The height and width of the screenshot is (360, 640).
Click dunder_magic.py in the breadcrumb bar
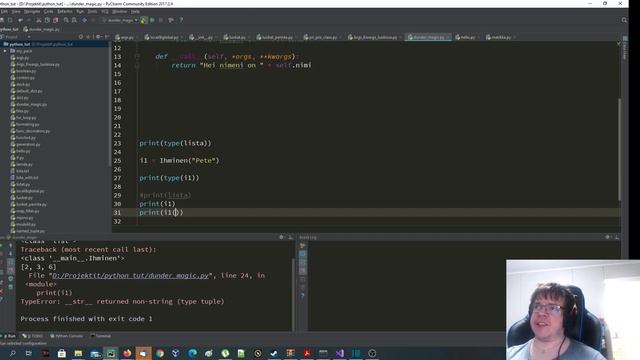(42, 29)
